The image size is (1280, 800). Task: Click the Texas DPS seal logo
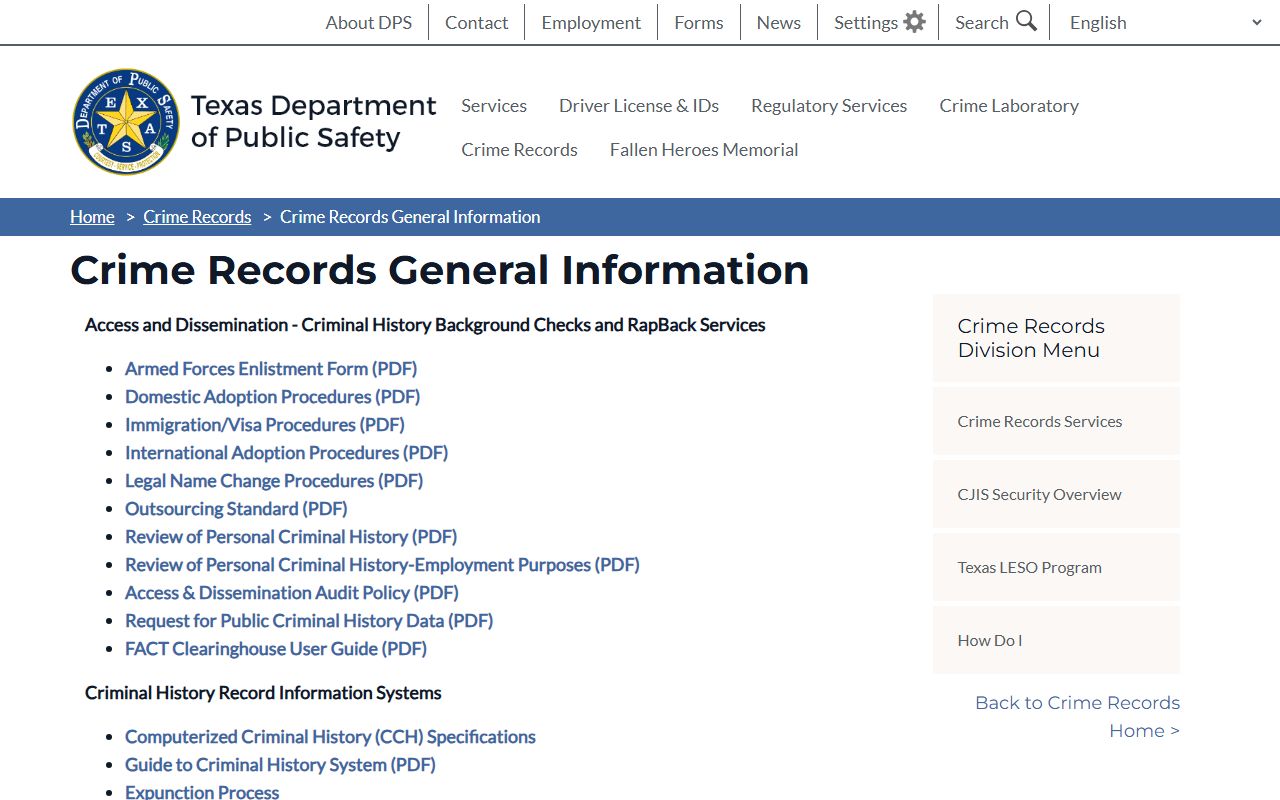pos(126,122)
